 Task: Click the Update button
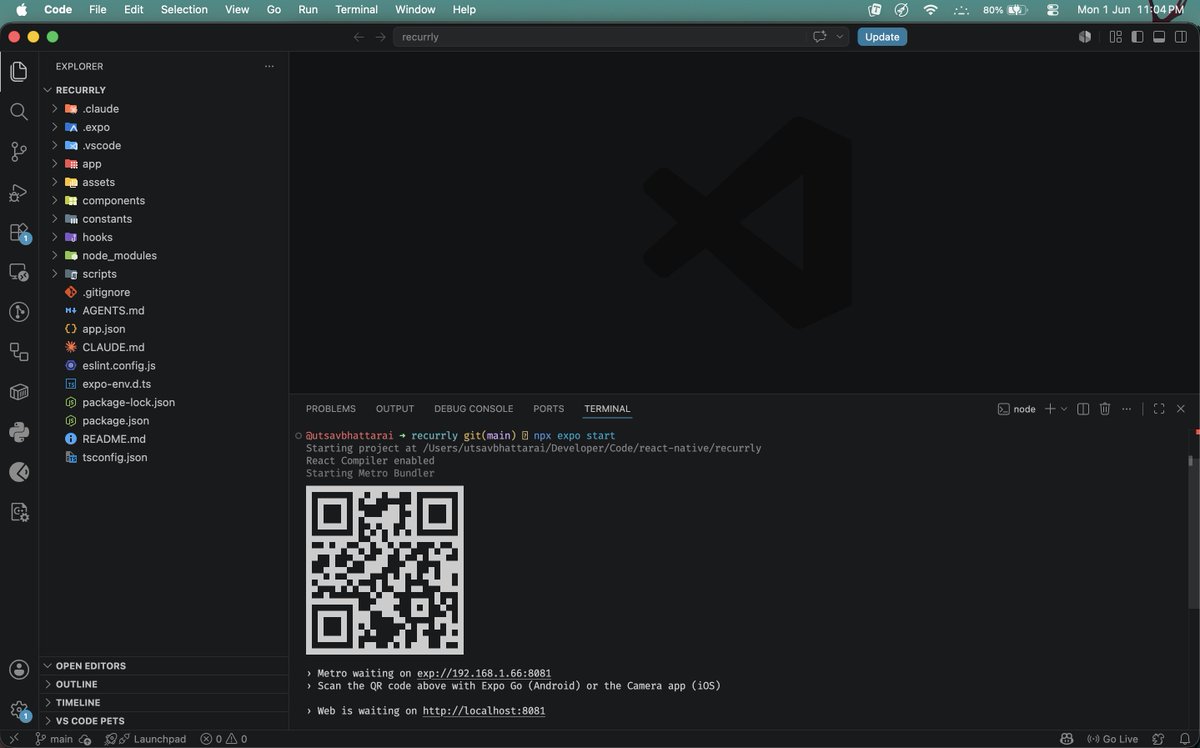(882, 37)
